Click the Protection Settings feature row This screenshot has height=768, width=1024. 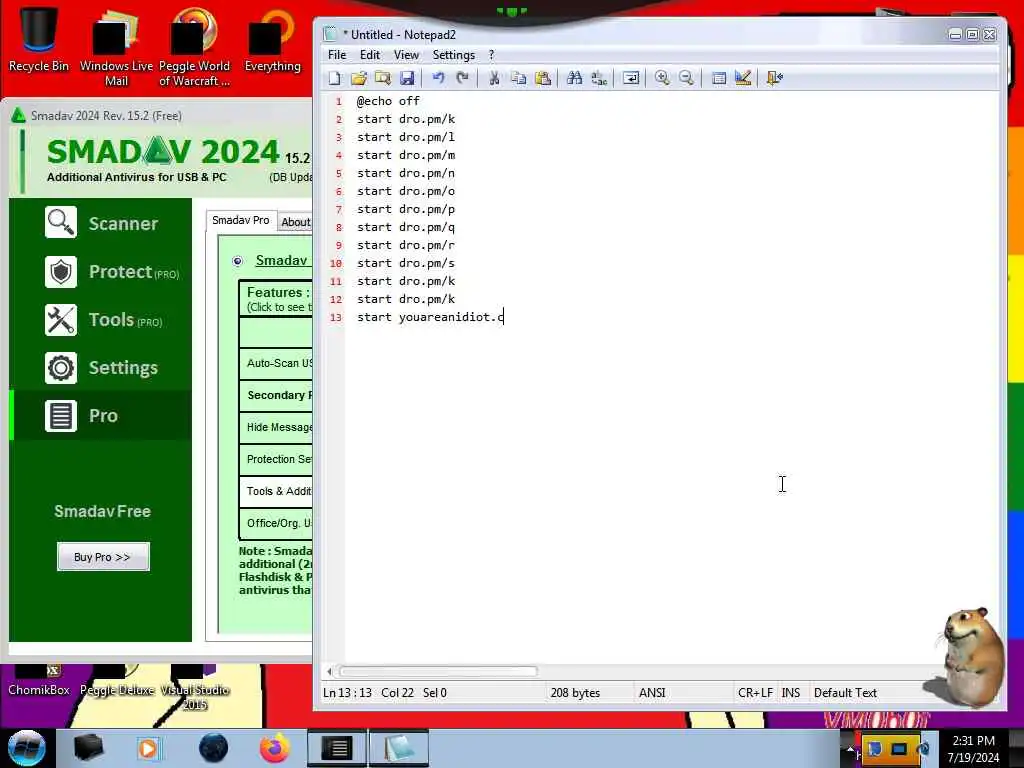[x=276, y=459]
